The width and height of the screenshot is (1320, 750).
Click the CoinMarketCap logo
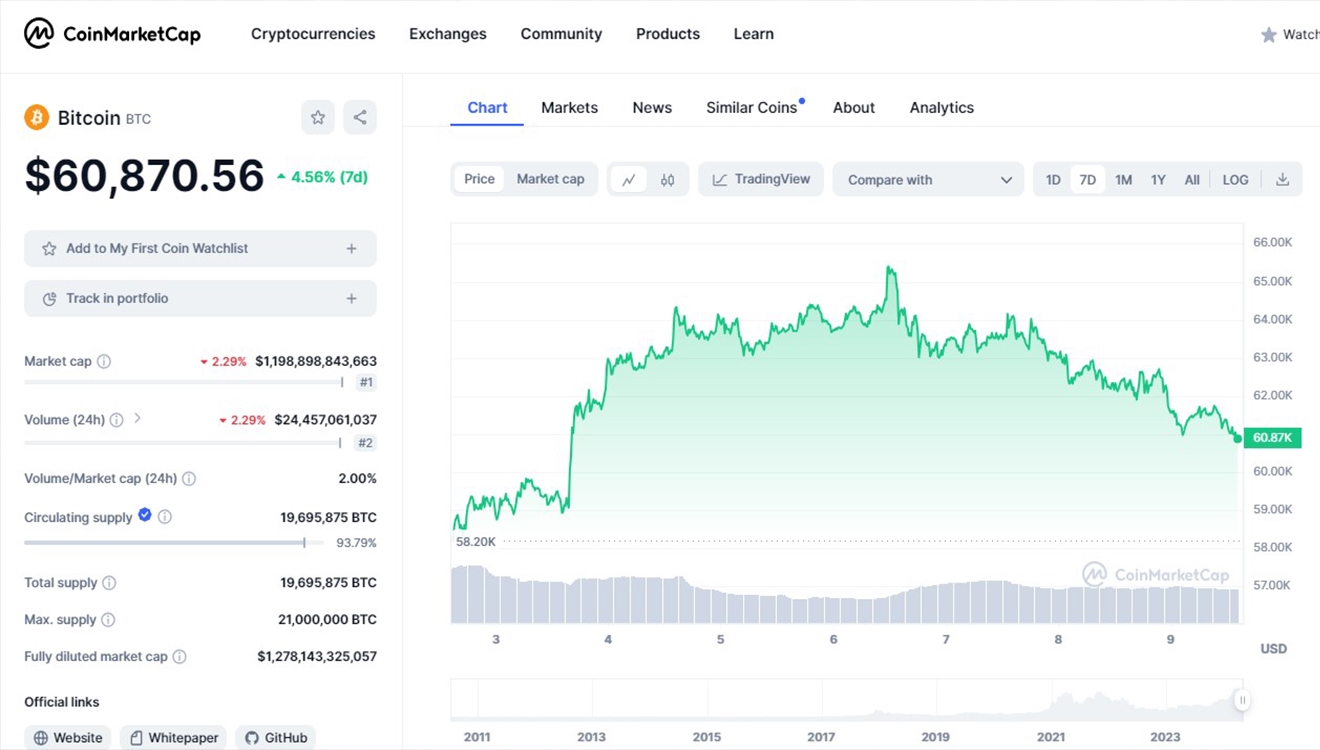click(112, 34)
